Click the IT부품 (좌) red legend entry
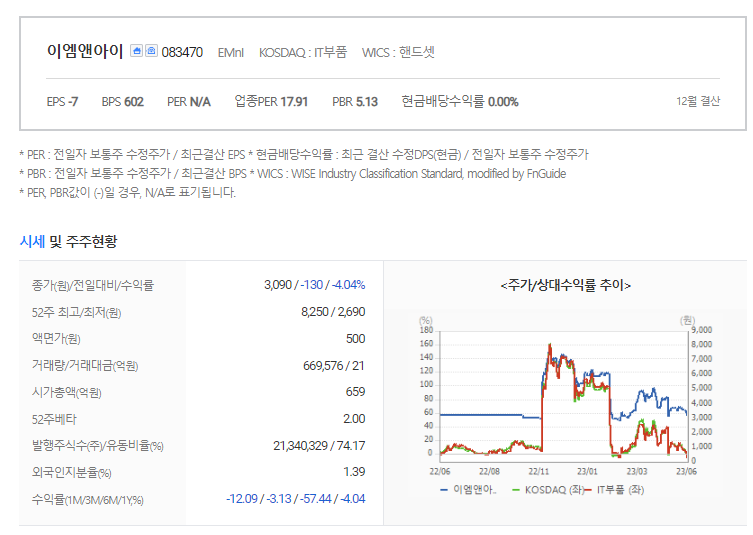 click(615, 490)
